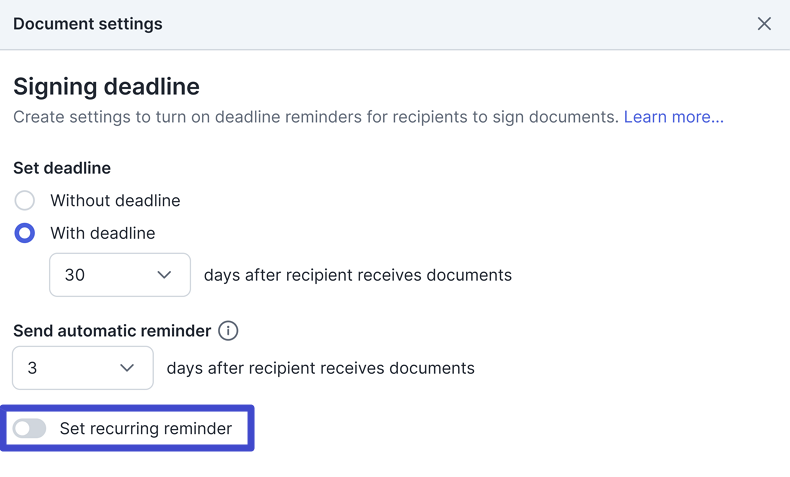Click the Document settings header title
Screen dimensions: 790x477
click(x=88, y=23)
